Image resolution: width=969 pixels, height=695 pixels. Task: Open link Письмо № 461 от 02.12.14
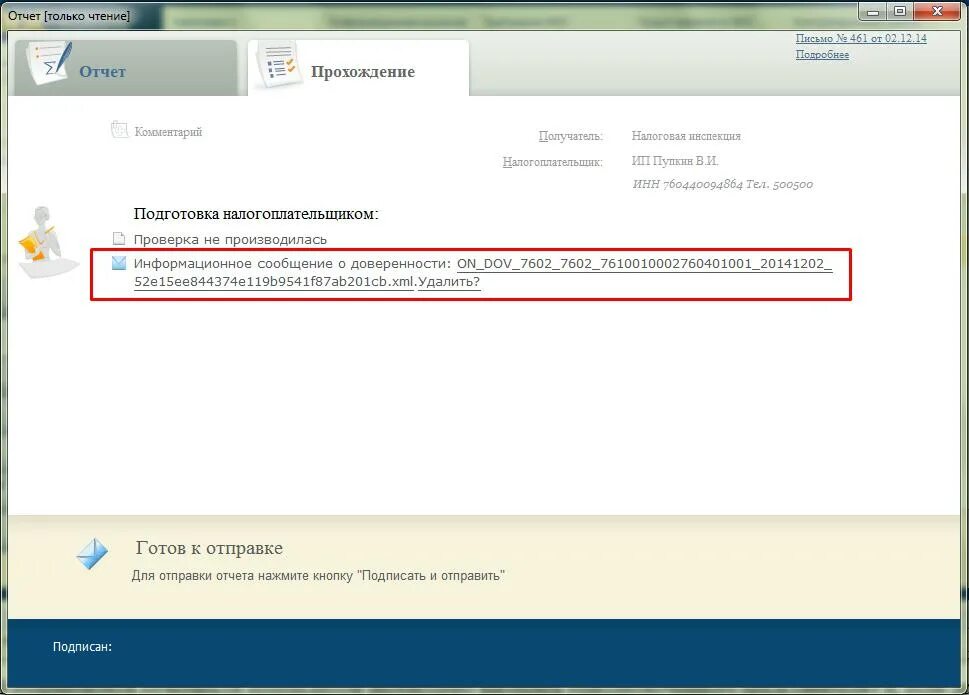[x=861, y=38]
